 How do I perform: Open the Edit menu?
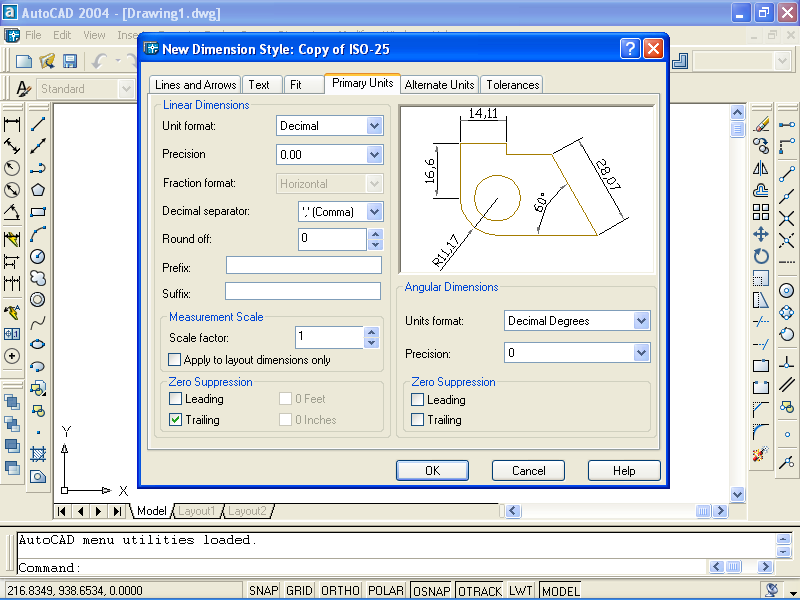click(x=62, y=35)
